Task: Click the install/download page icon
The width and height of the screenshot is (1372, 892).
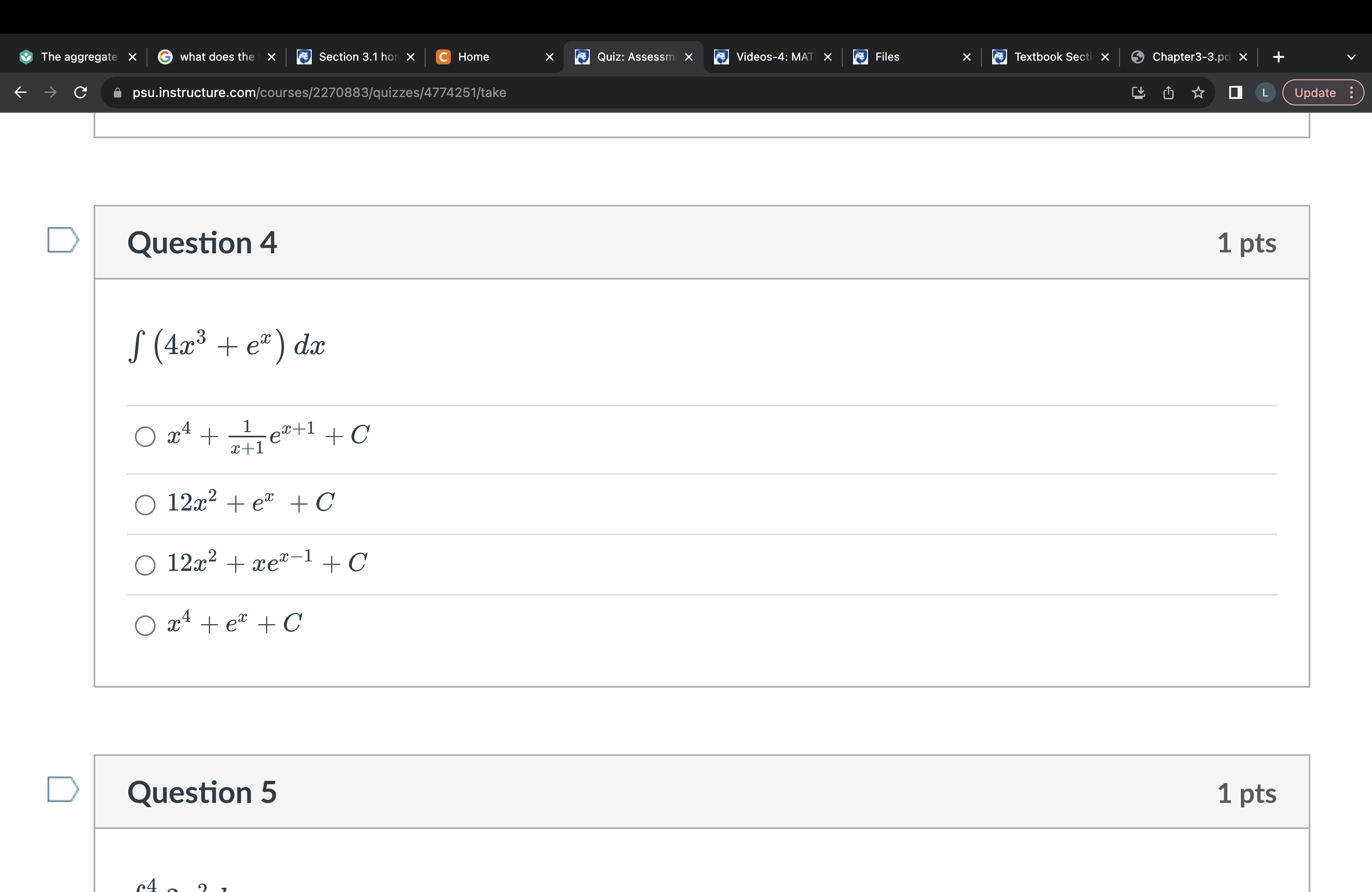Action: point(1138,92)
